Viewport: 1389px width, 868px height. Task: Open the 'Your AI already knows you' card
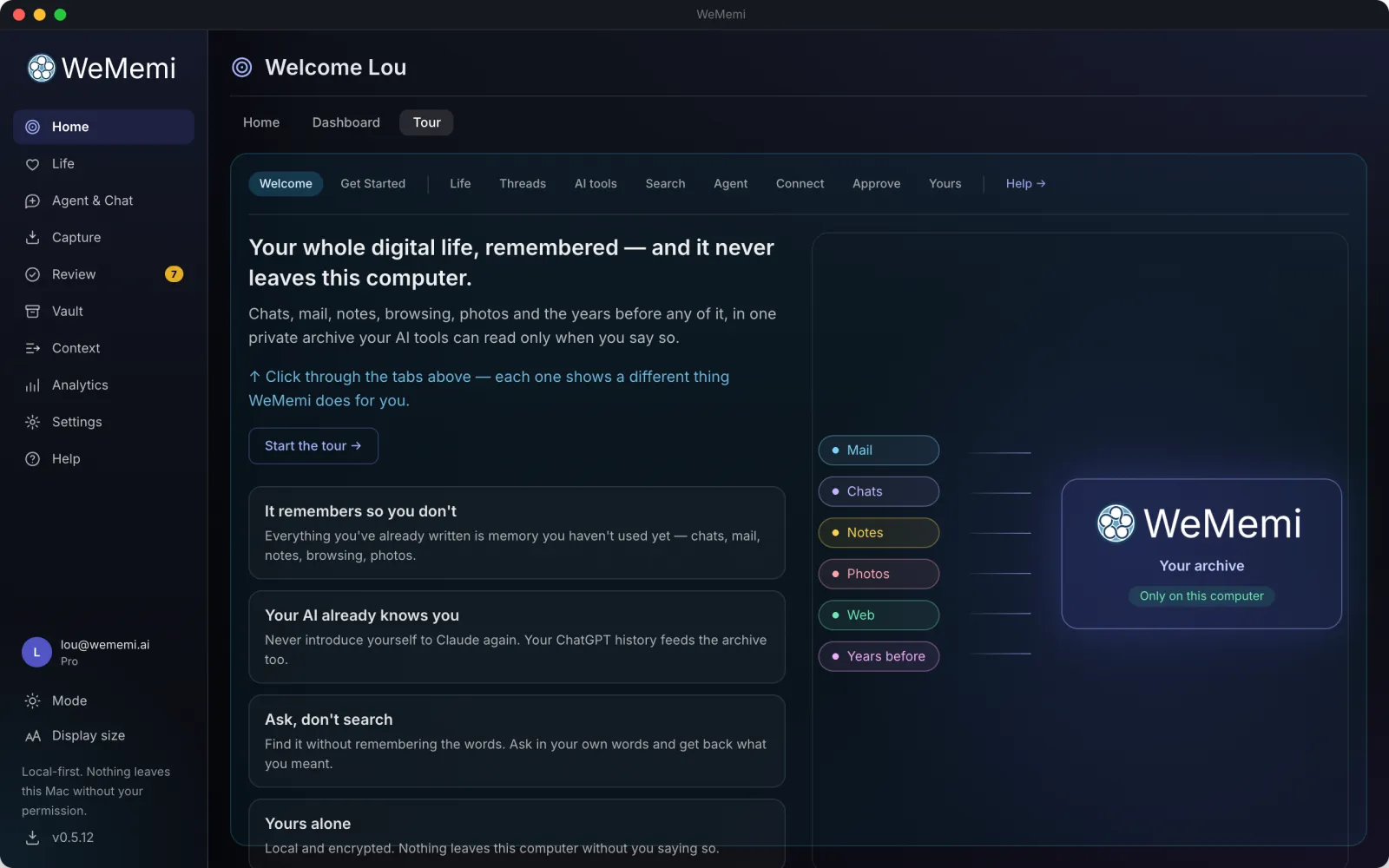[x=517, y=637]
